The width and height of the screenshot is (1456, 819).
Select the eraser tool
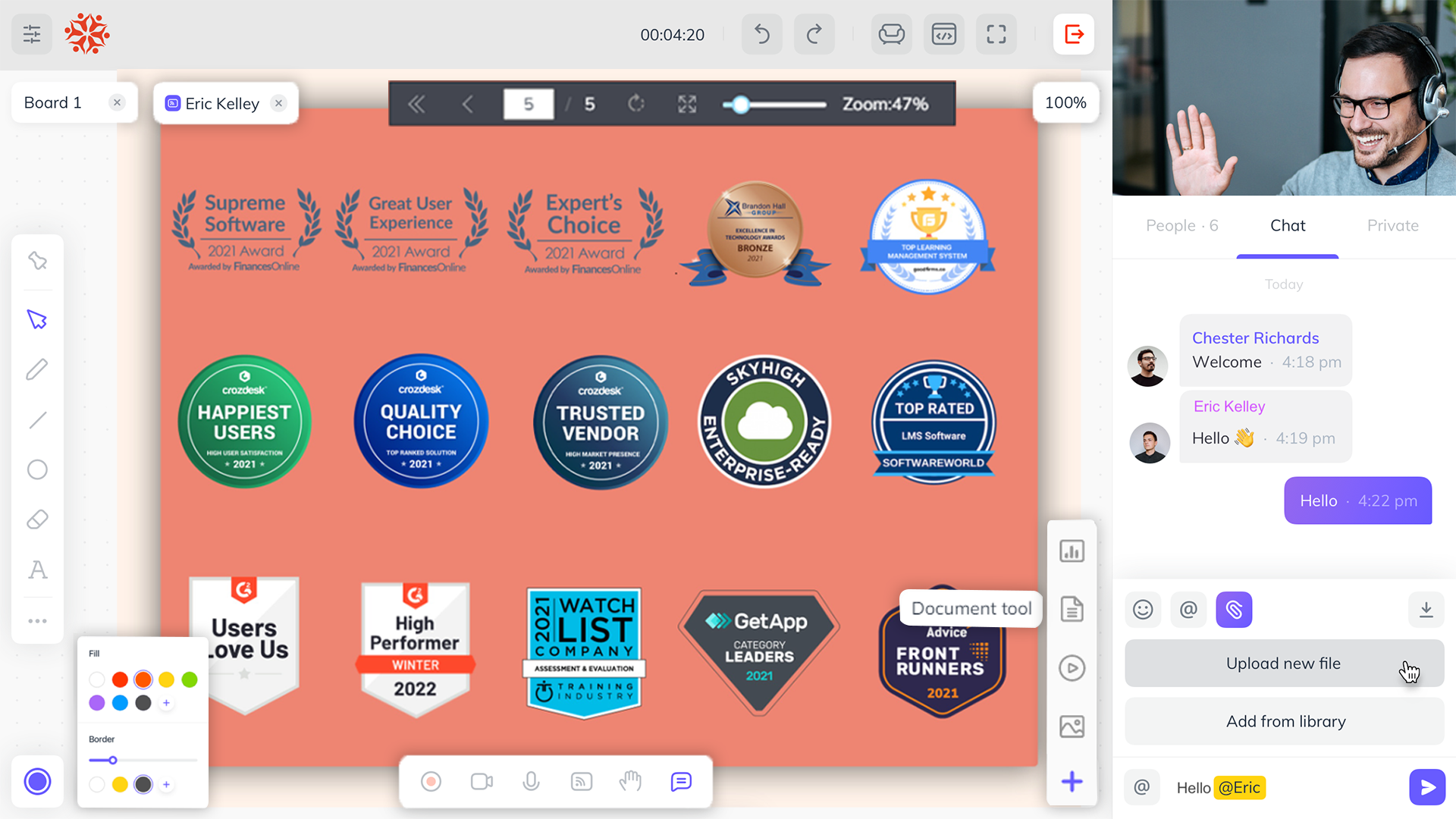click(x=37, y=519)
